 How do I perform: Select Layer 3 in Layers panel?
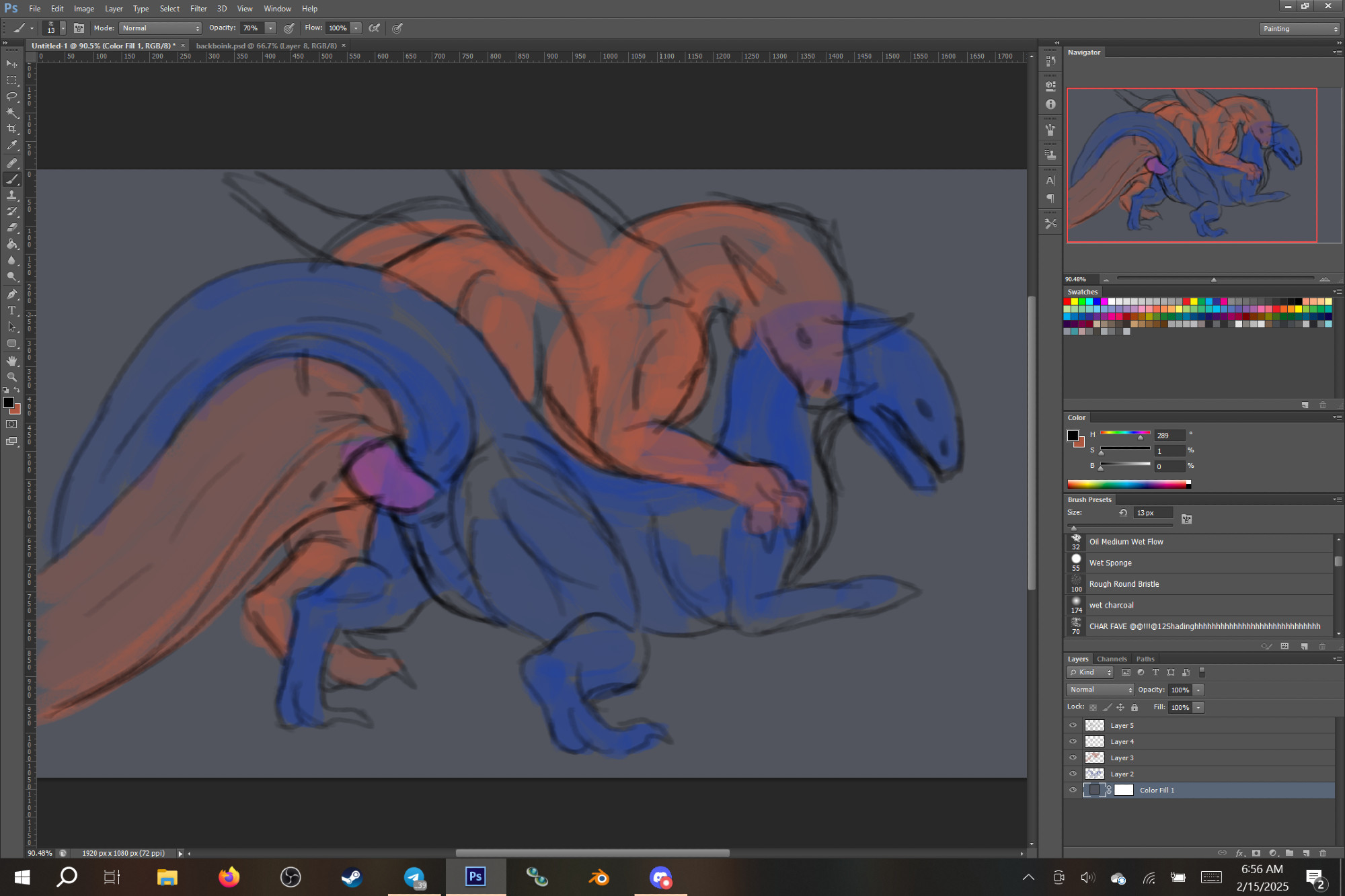pyautogui.click(x=1200, y=758)
